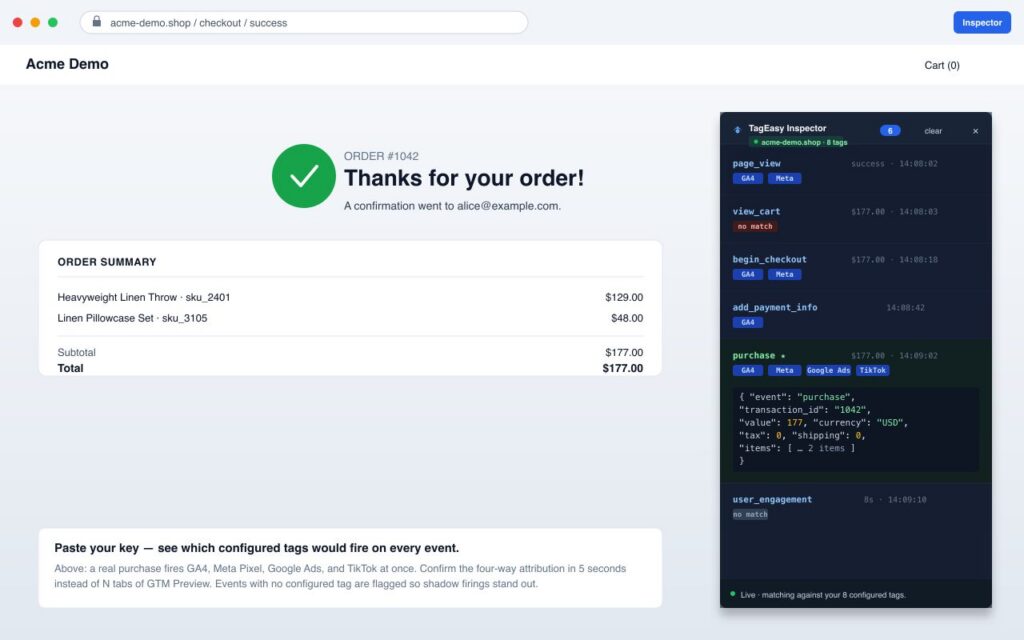Click the 'Paste your key' heading
1024x640 pixels.
click(x=257, y=548)
